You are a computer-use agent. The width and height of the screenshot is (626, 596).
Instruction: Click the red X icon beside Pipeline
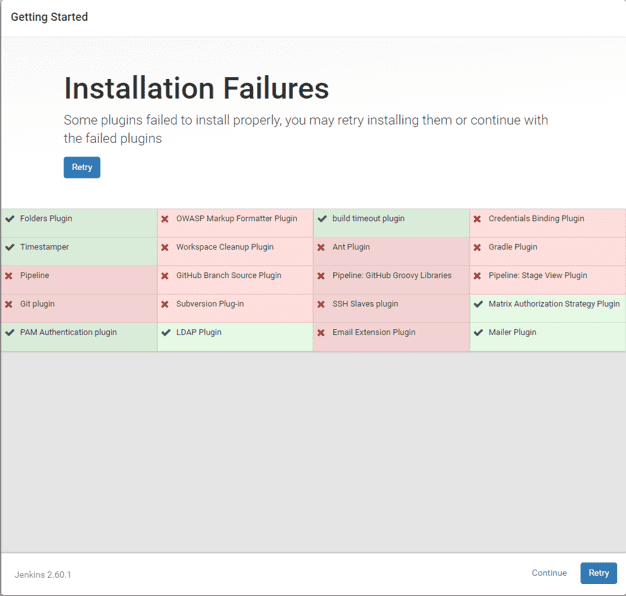9,275
